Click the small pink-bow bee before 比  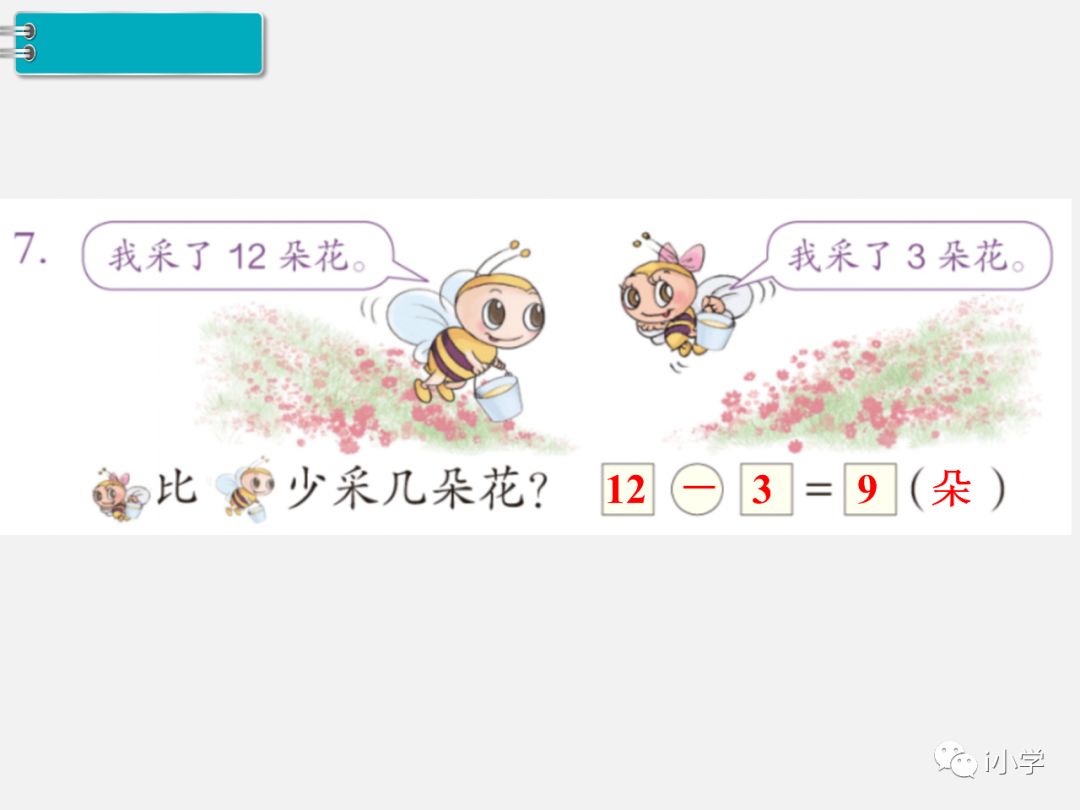point(120,494)
